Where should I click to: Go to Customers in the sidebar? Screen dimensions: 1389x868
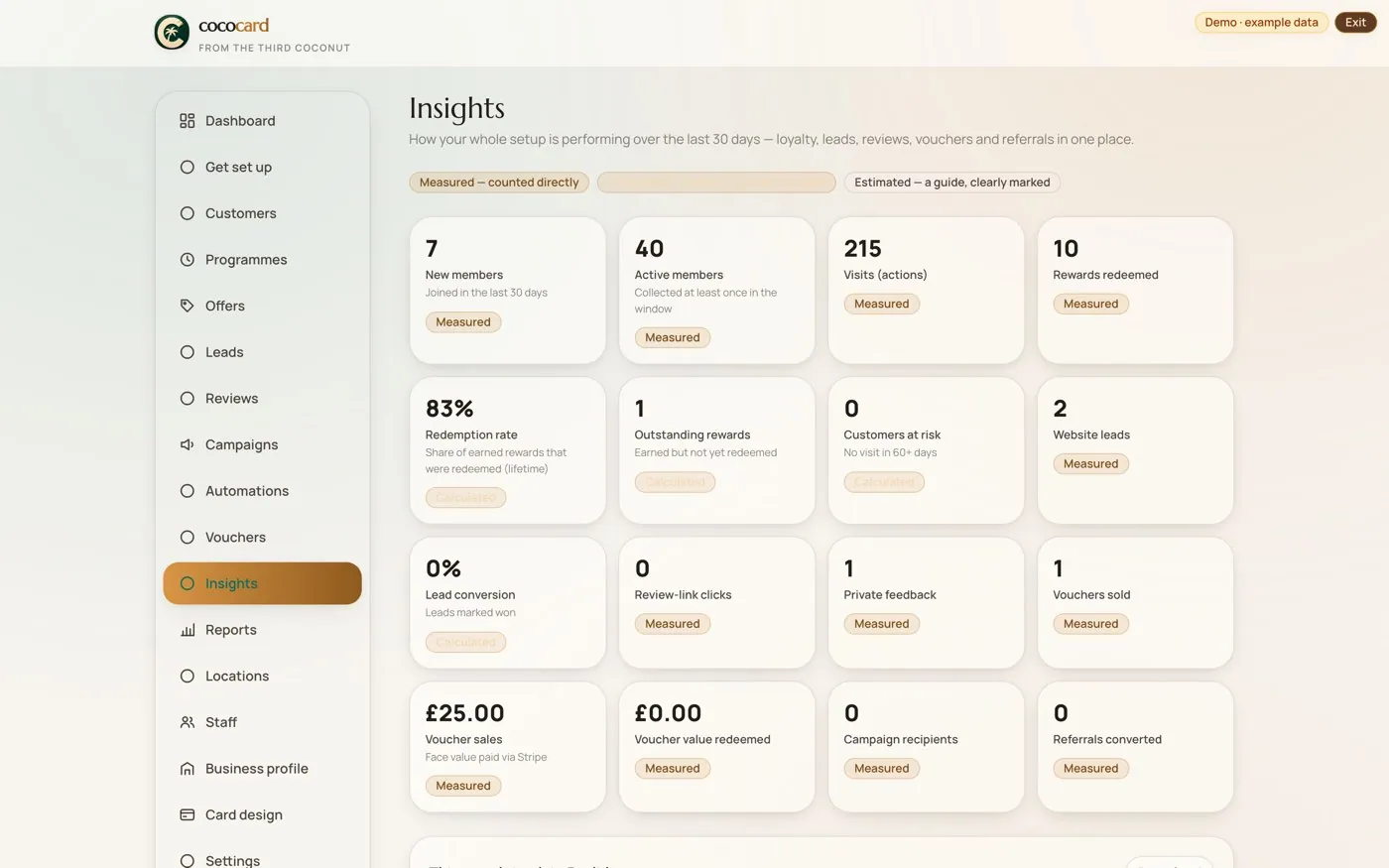click(262, 213)
